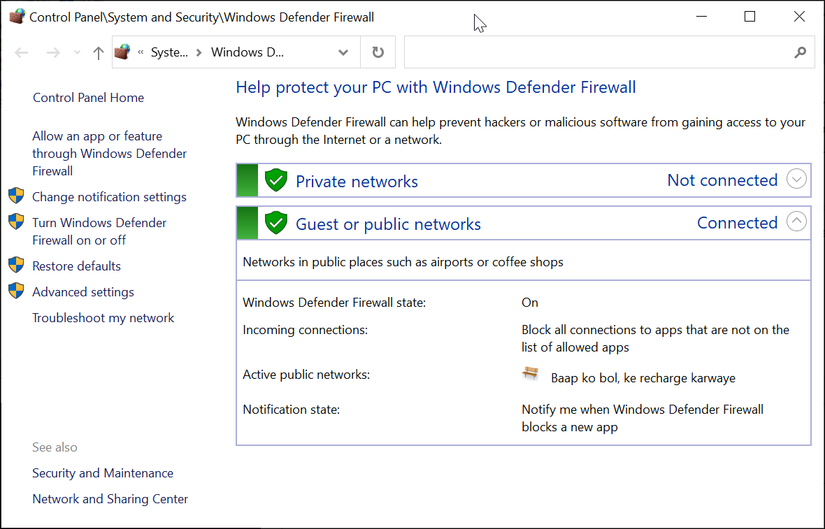Click the 'Not connected' status text
825x529 pixels.
pyautogui.click(x=722, y=180)
